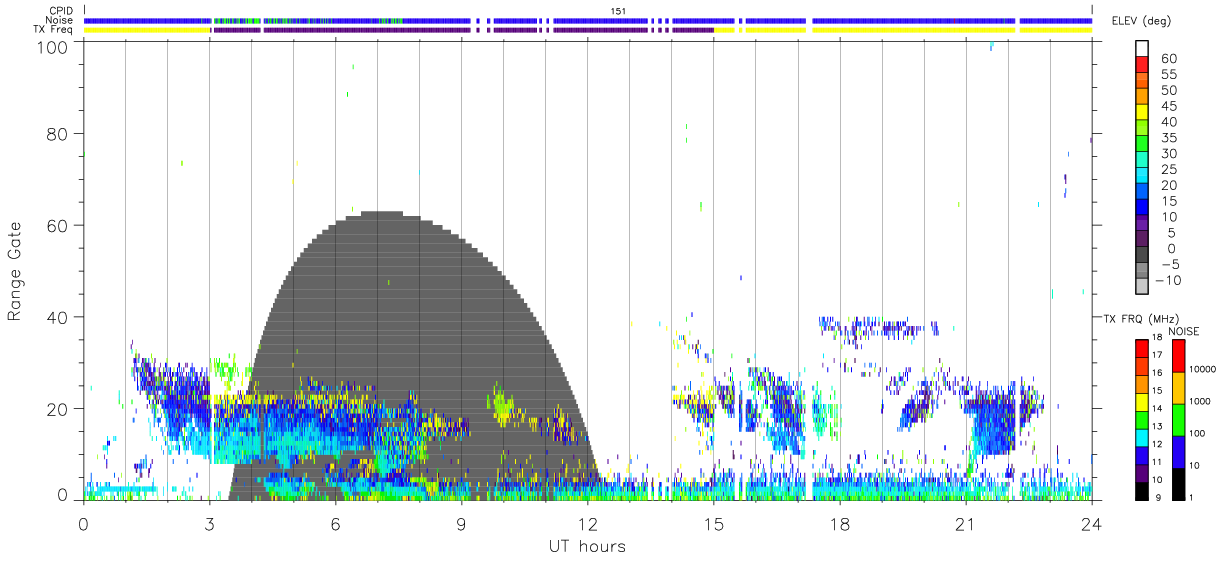
Task: Click the 'Noise' row label at top left
Action: (60, 20)
